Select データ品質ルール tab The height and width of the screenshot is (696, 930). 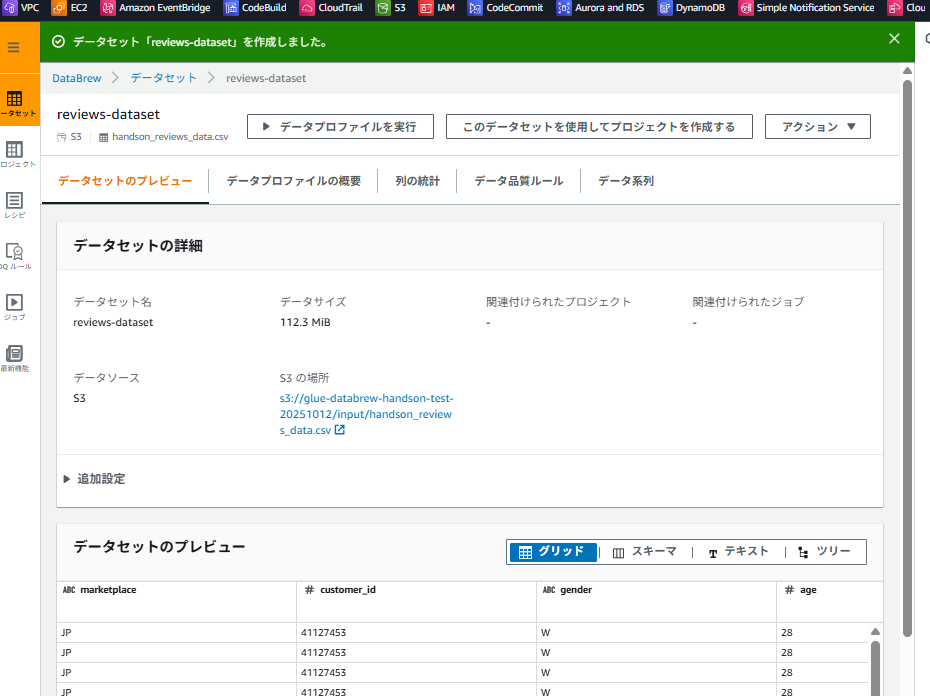point(518,181)
